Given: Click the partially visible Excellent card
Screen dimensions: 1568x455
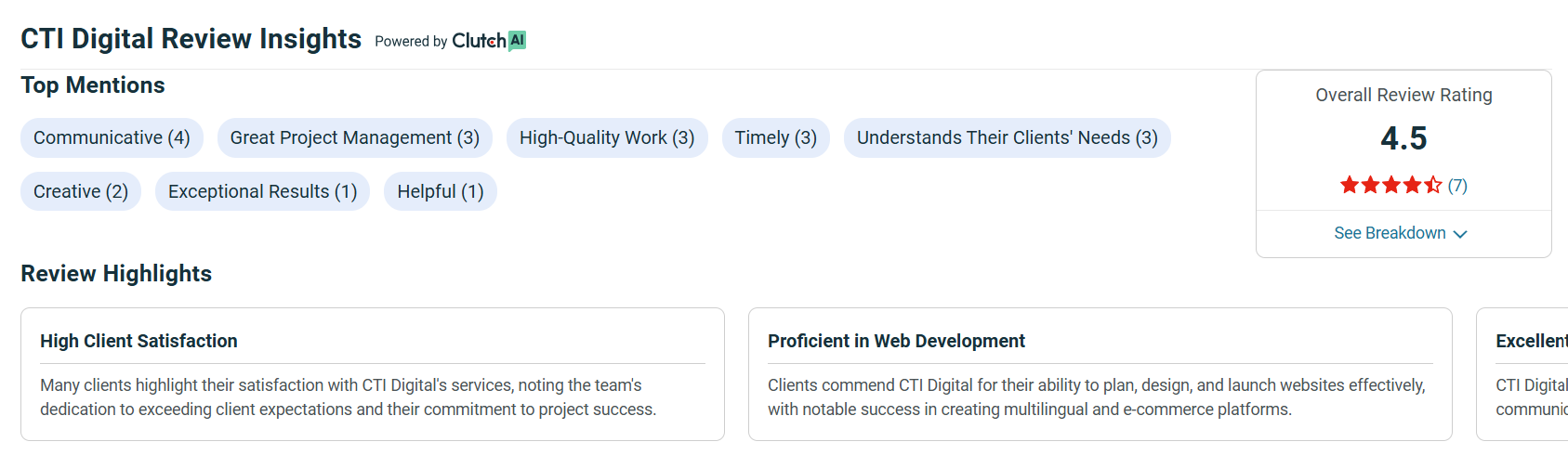Looking at the screenshot, I should (1522, 374).
